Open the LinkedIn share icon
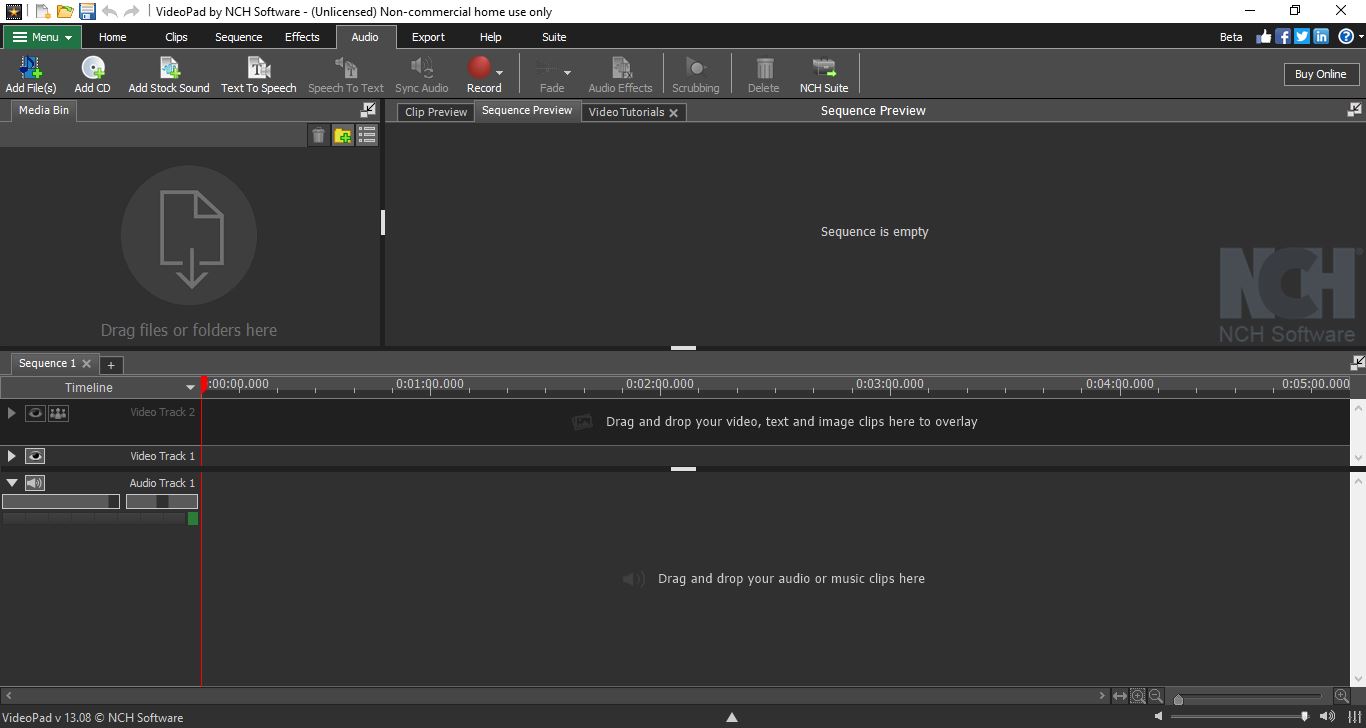This screenshot has height=728, width=1366. [x=1321, y=37]
